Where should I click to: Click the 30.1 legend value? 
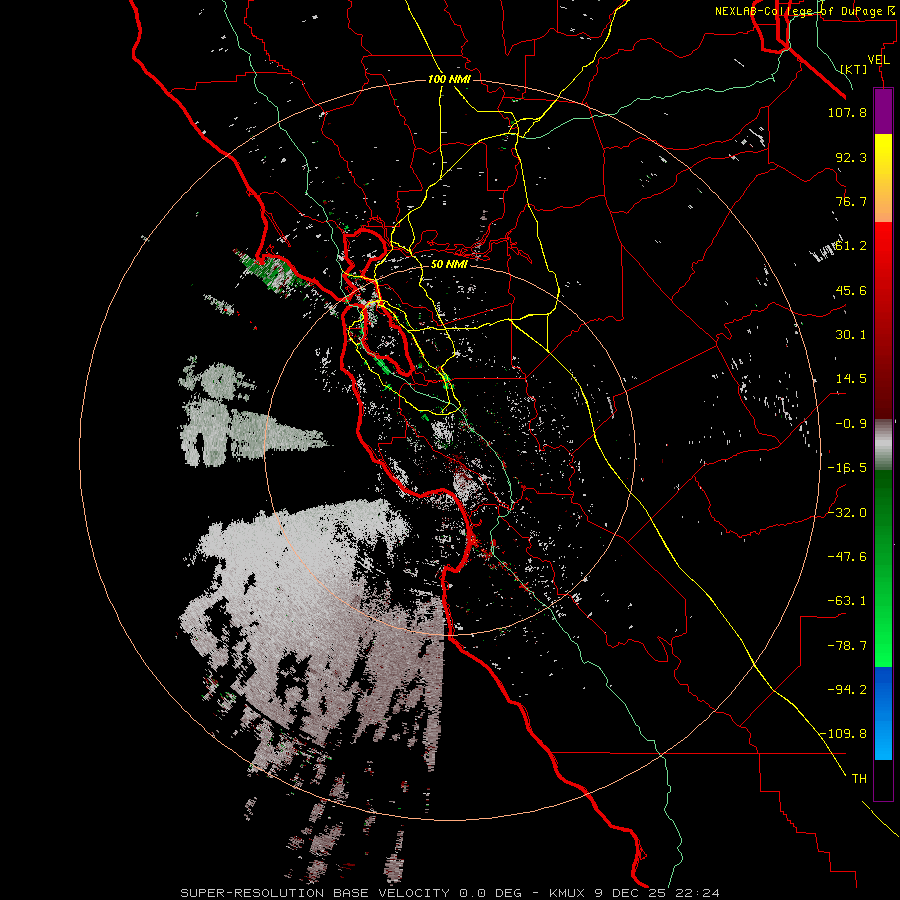pos(851,335)
